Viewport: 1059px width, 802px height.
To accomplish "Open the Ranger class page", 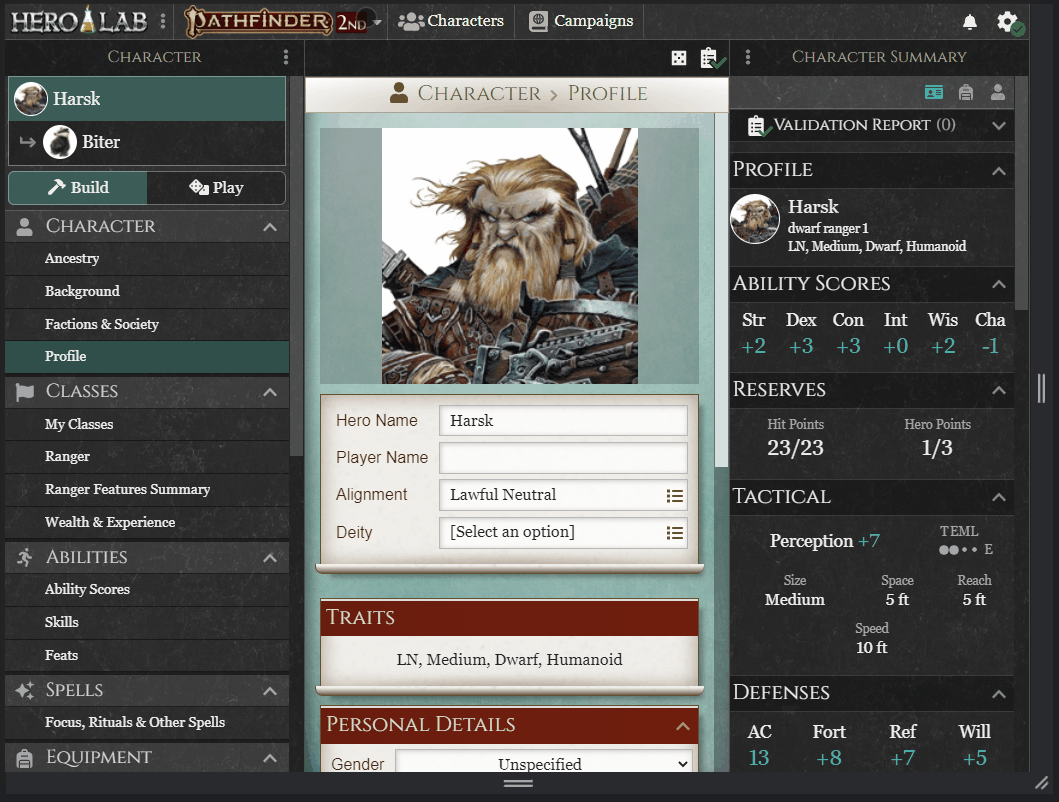I will coord(147,457).
